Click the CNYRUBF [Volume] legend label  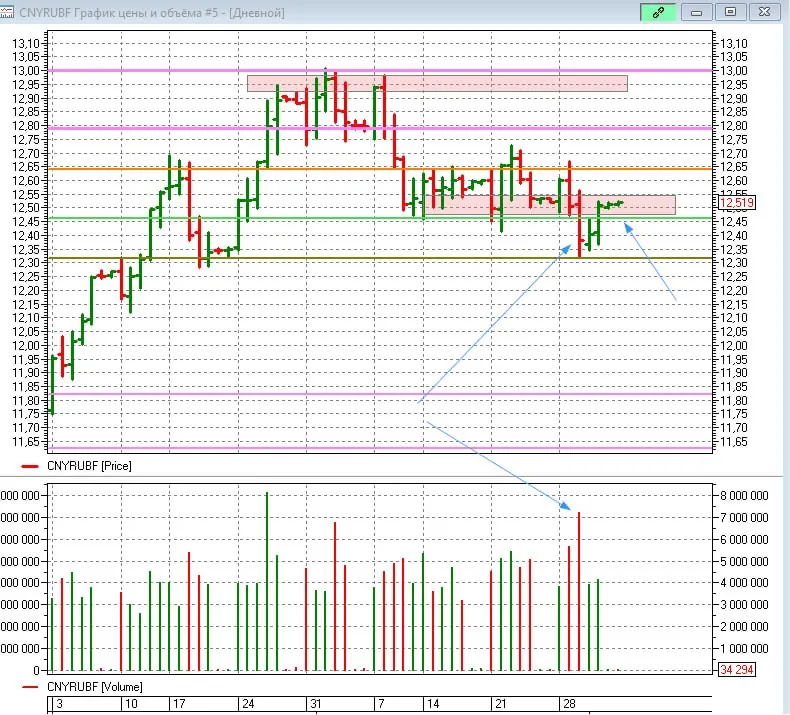point(95,686)
